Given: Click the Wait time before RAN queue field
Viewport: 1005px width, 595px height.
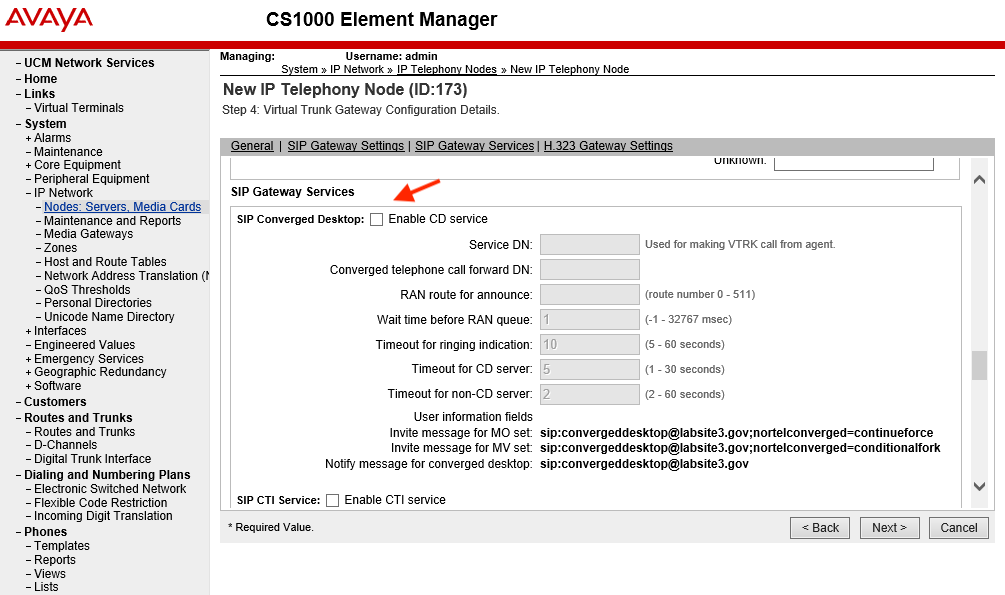Looking at the screenshot, I should pyautogui.click(x=590, y=319).
